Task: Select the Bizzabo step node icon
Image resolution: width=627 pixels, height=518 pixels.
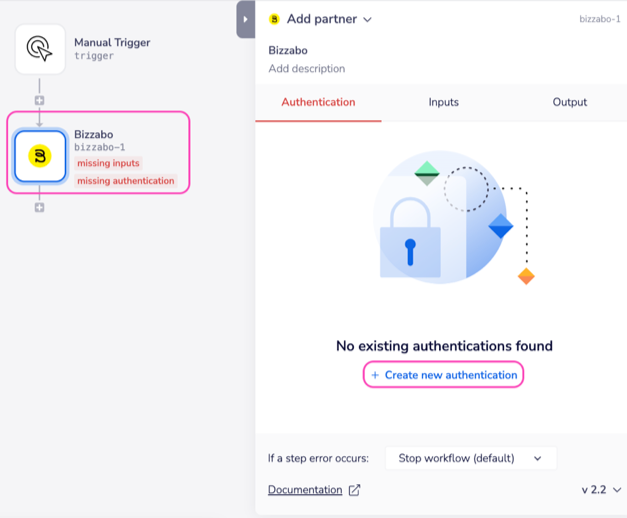Action: (40, 156)
